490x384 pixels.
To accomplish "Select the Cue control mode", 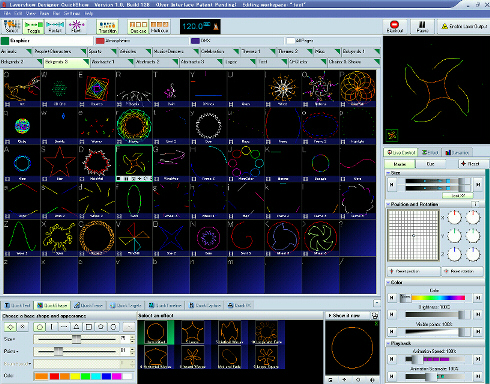I will pos(431,164).
